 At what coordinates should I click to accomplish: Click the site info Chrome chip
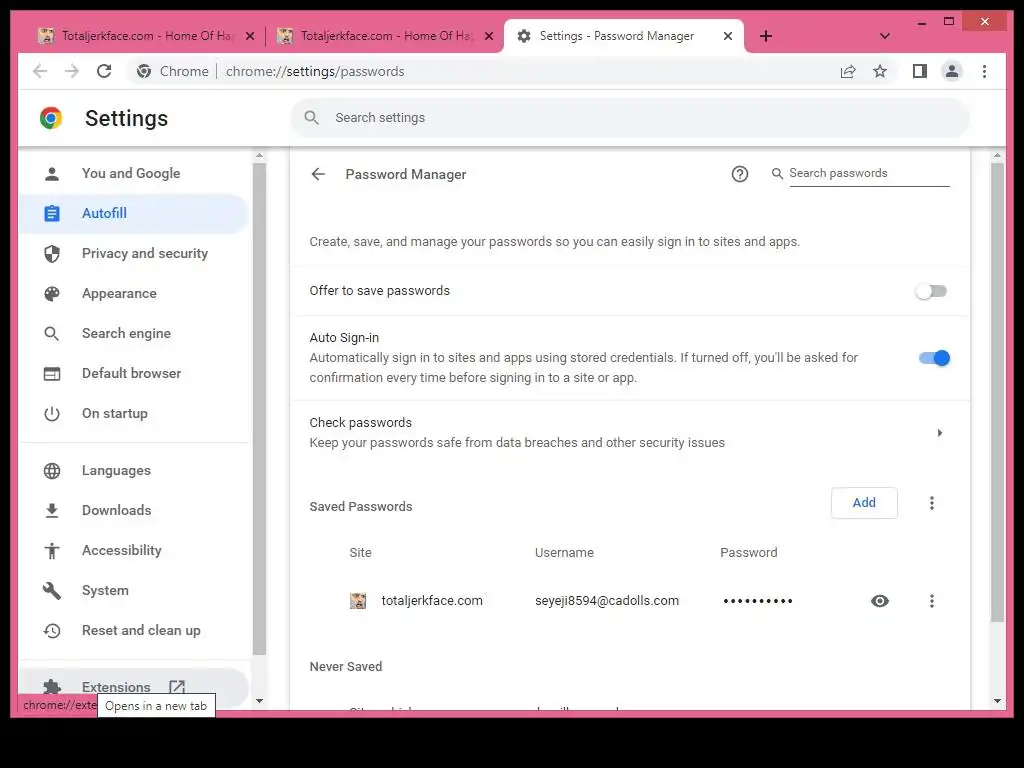[173, 71]
